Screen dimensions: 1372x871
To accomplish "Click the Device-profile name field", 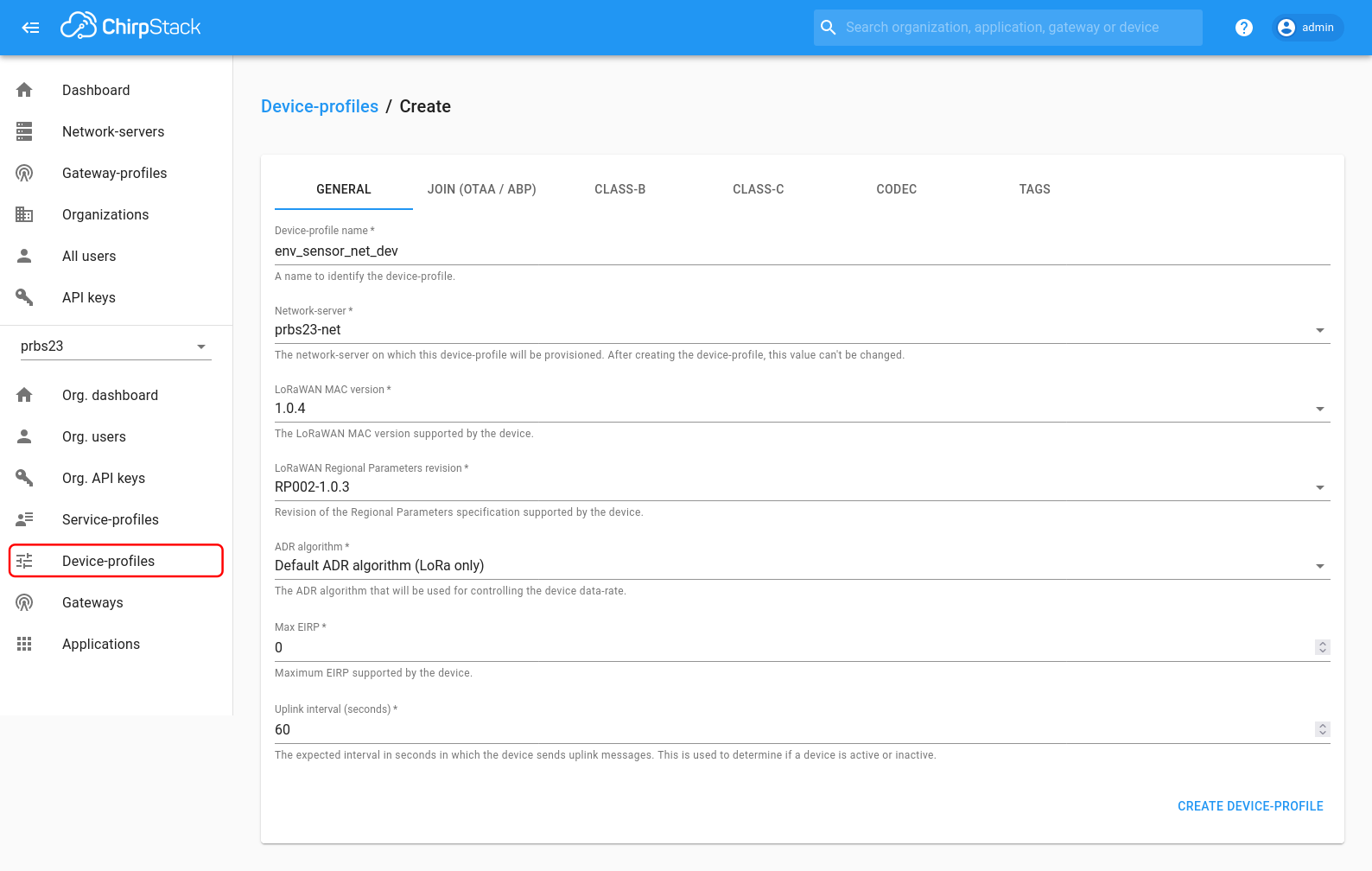I will pos(803,251).
